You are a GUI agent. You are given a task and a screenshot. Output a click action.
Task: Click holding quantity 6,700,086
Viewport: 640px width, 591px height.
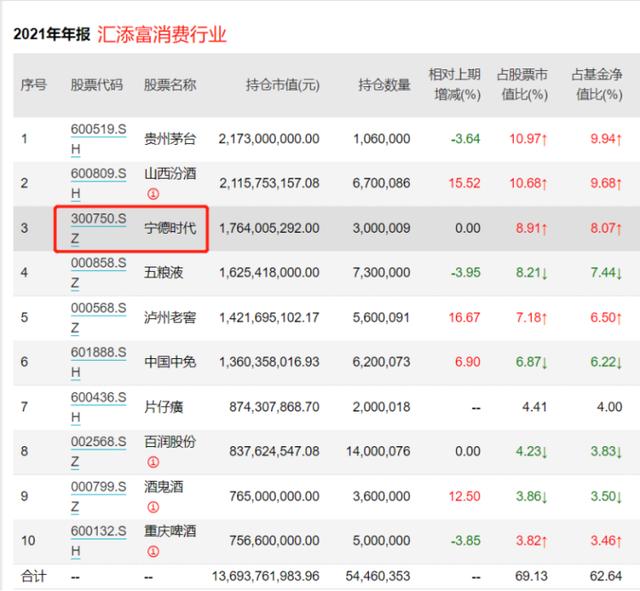tap(382, 183)
